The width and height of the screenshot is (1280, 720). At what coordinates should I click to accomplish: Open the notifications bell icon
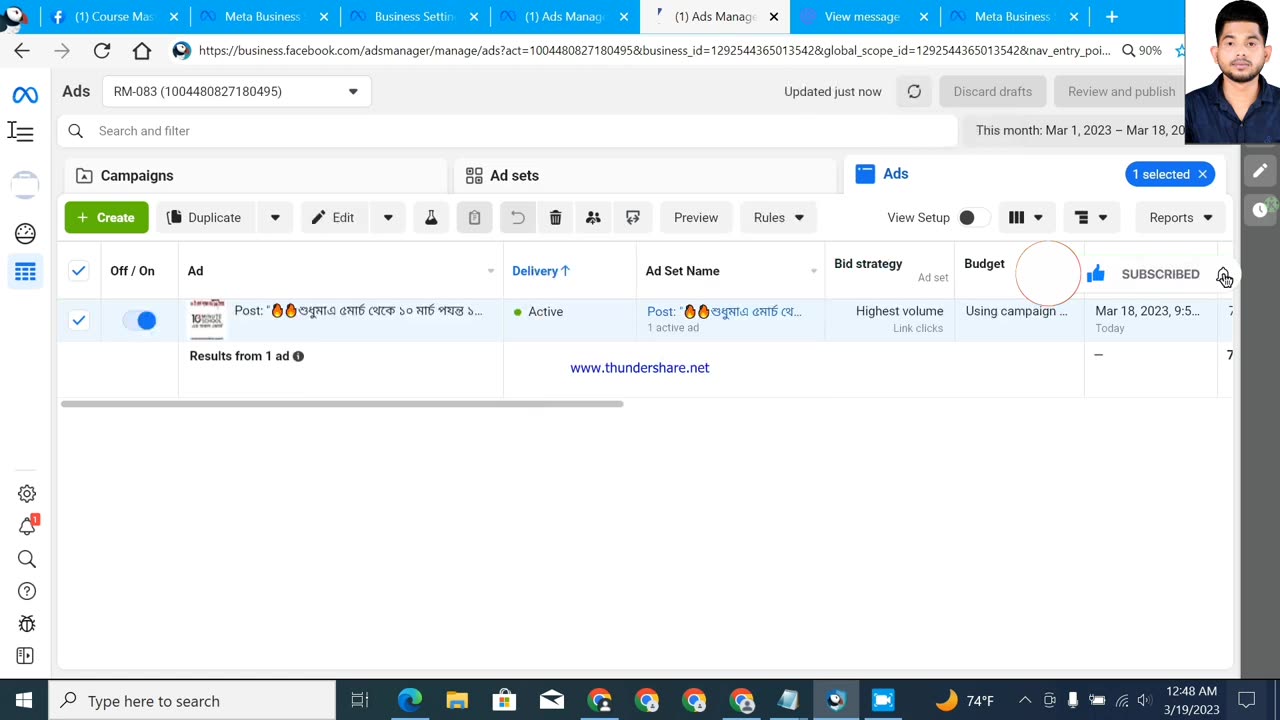pos(27,526)
